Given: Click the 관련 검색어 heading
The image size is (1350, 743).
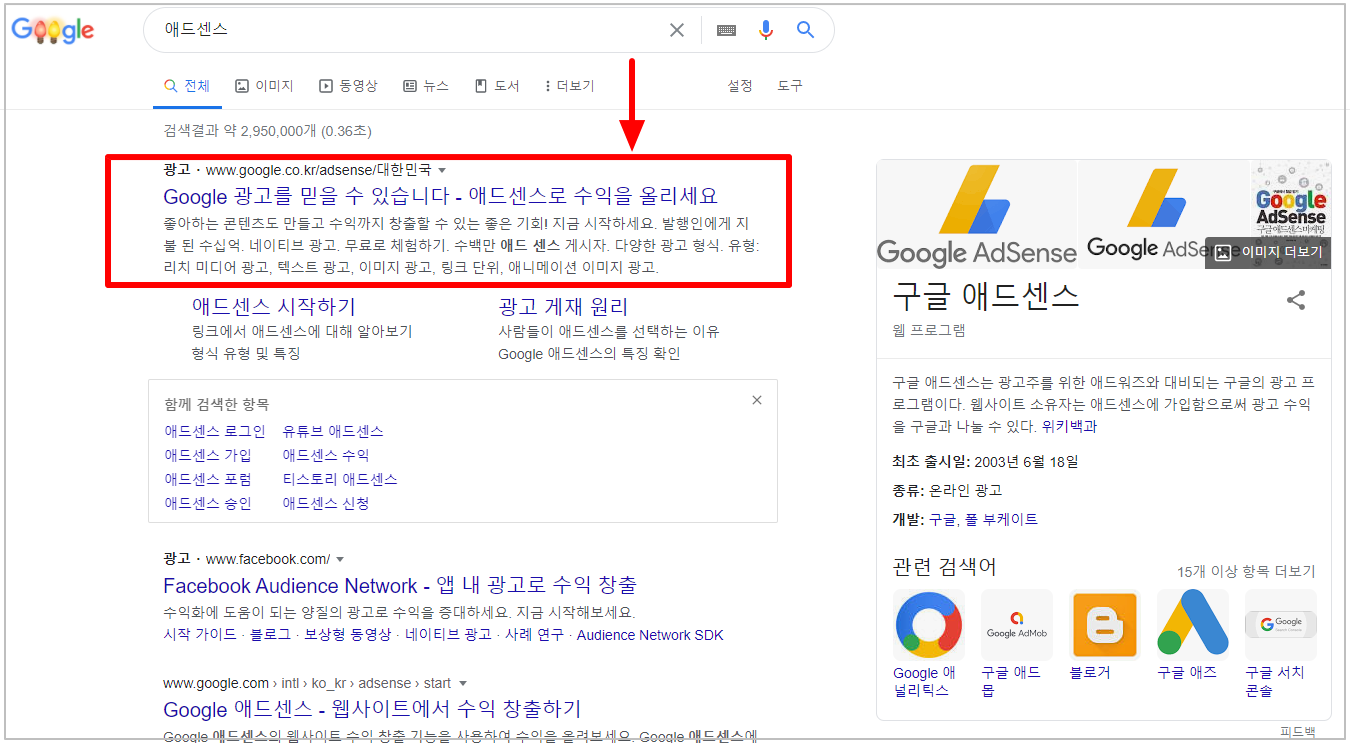Looking at the screenshot, I should pyautogui.click(x=944, y=567).
